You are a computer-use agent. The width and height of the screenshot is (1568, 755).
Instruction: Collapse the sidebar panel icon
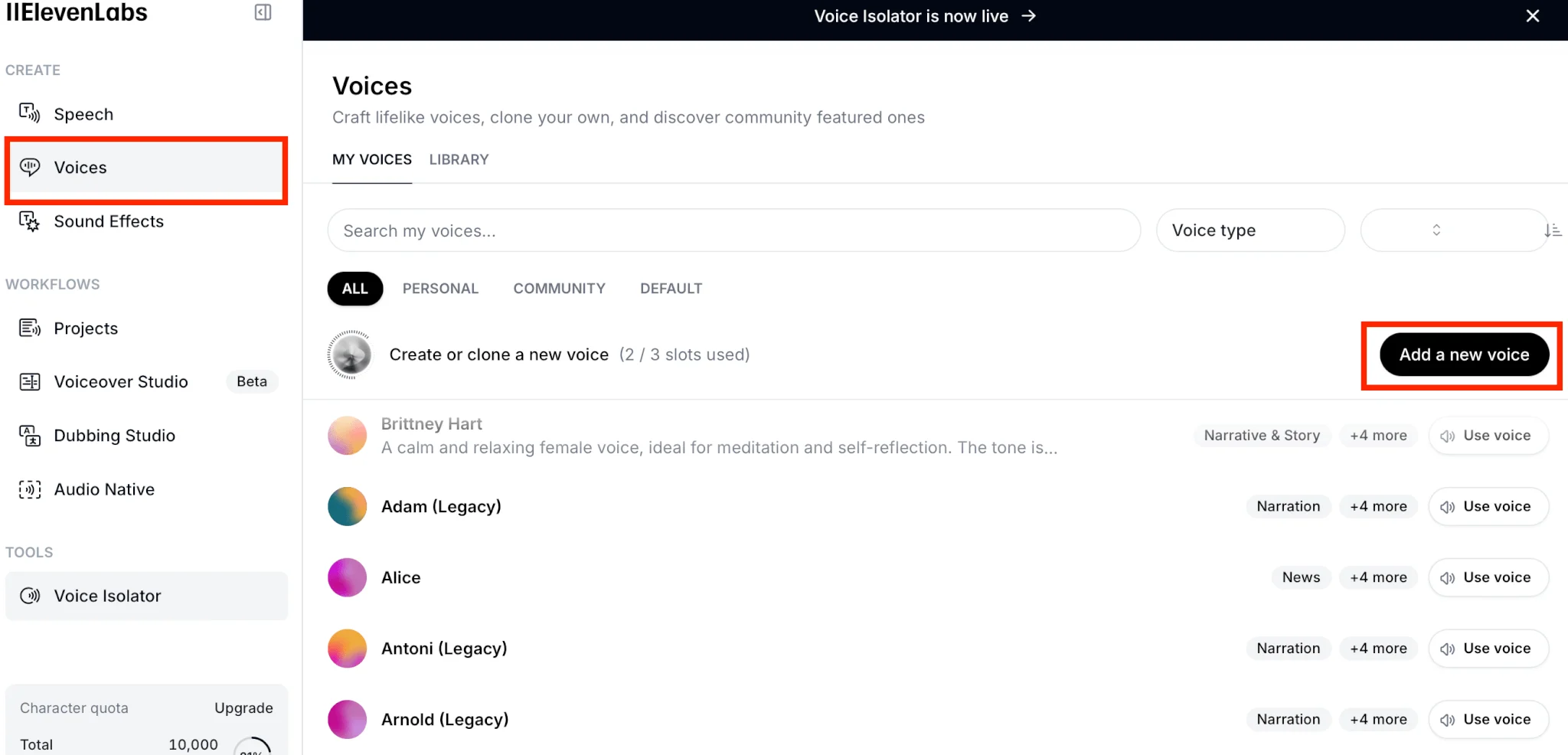point(263,12)
